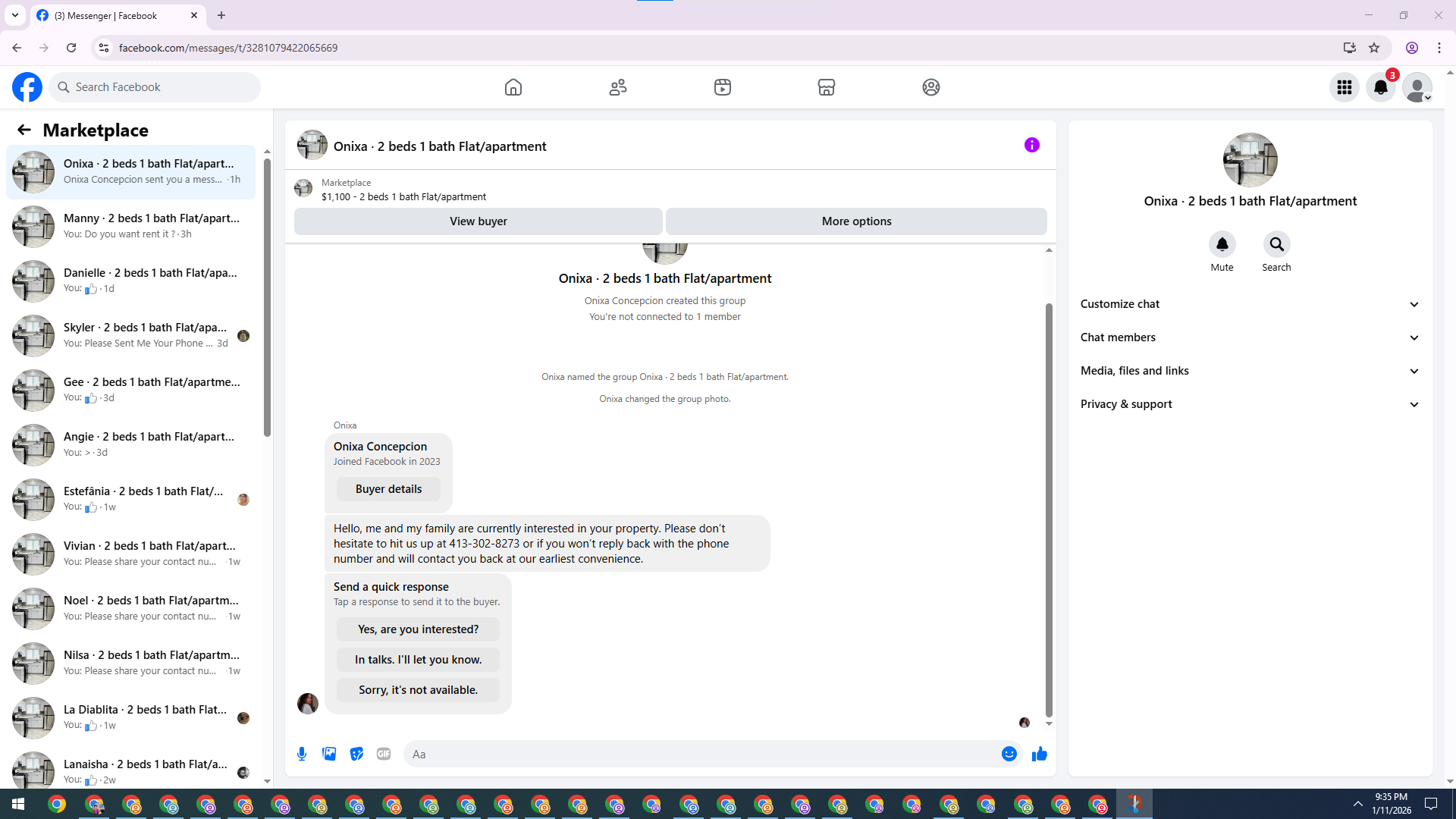The height and width of the screenshot is (819, 1456).
Task: Open the Friends icon in top navigation
Action: click(x=618, y=87)
